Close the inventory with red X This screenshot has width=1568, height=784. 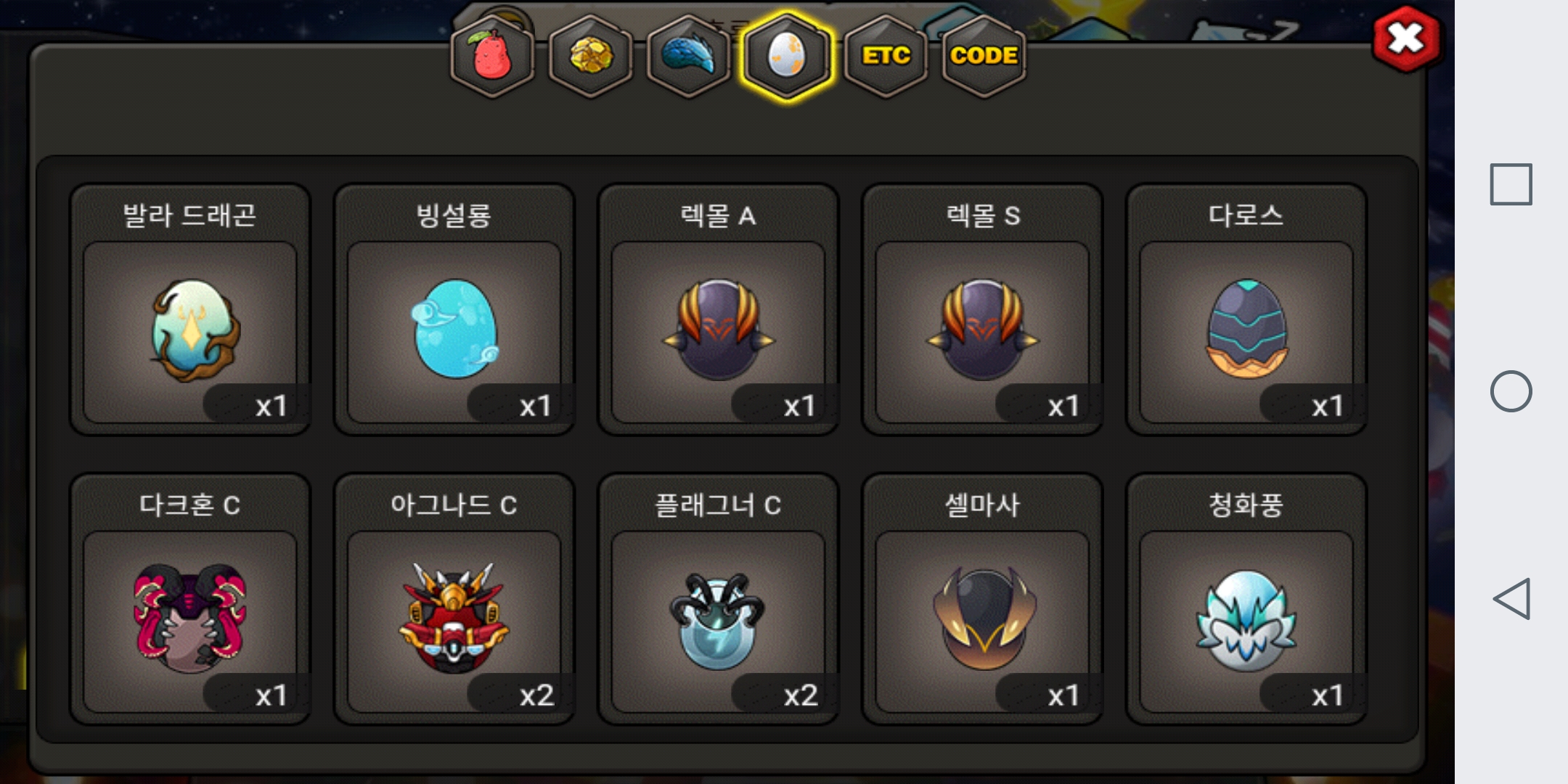[x=1406, y=39]
